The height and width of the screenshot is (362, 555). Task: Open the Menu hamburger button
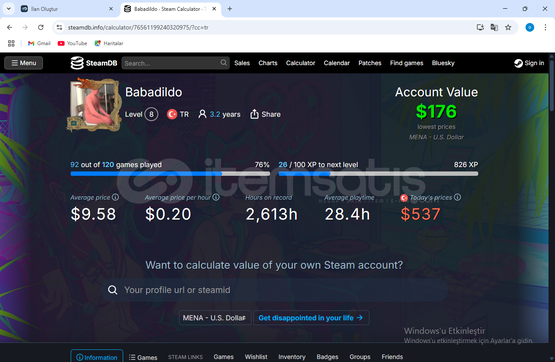pyautogui.click(x=23, y=63)
